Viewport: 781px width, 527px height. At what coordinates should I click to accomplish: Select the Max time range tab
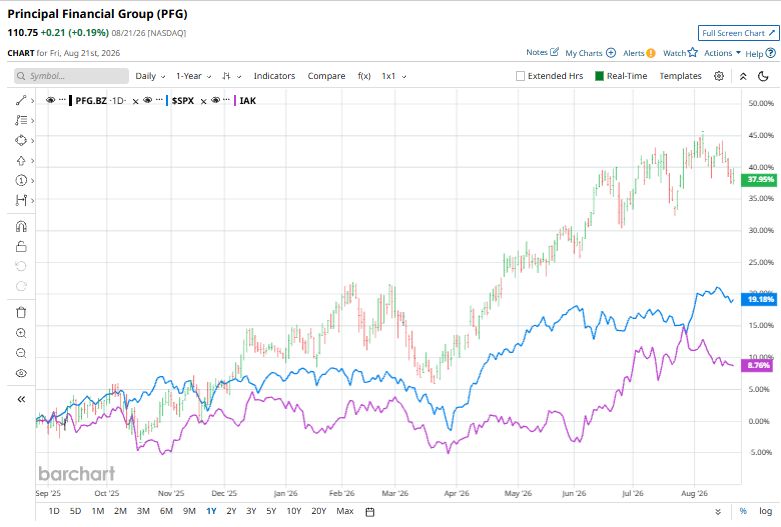coord(345,511)
